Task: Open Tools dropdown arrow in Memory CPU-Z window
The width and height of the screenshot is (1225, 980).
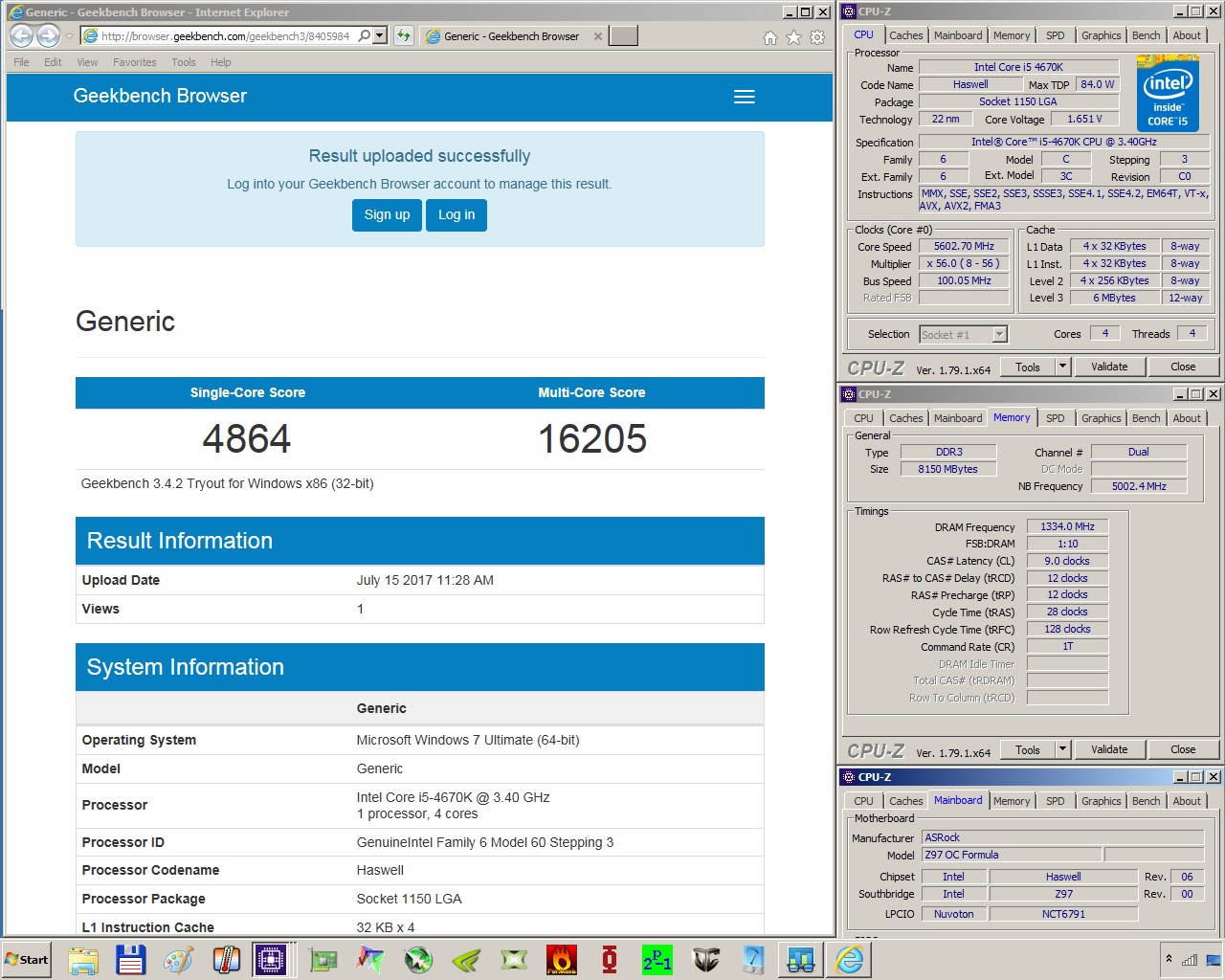Action: click(x=1061, y=749)
